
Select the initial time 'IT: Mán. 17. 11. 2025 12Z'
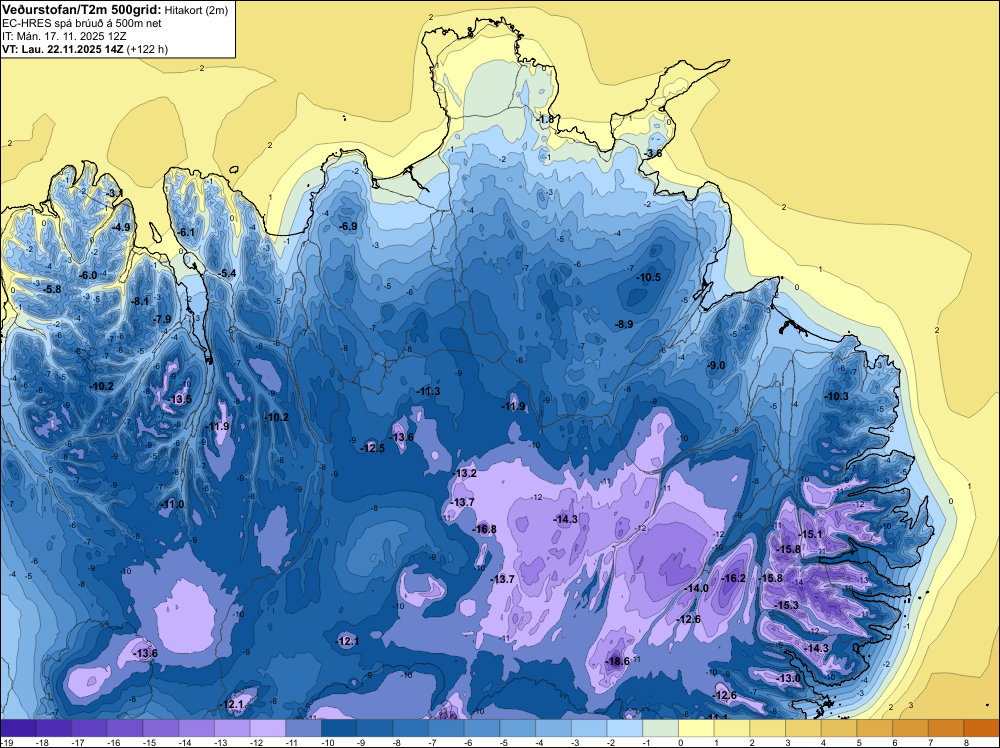64,36
